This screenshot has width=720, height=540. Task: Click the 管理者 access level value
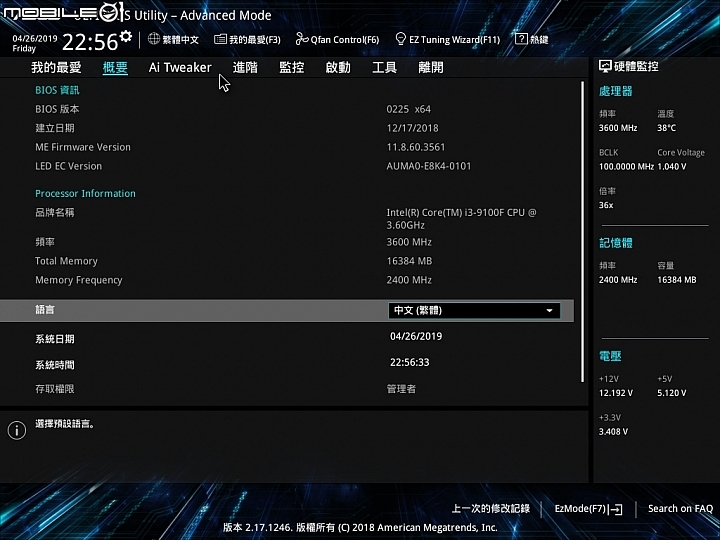click(401, 389)
